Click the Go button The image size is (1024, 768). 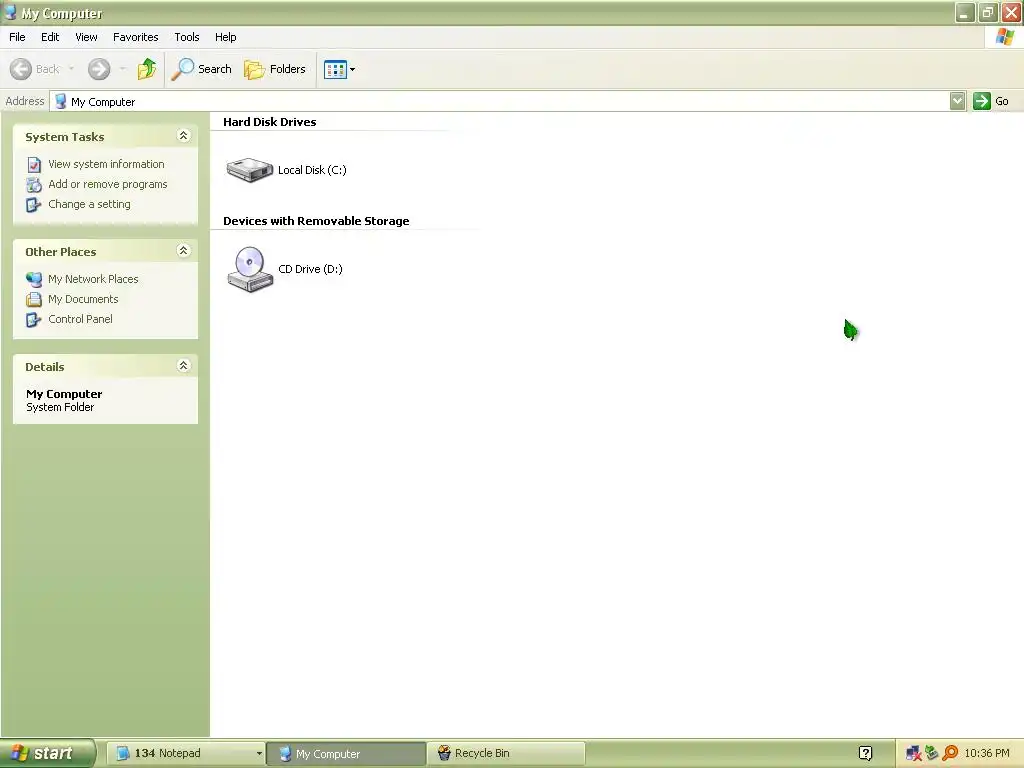[991, 101]
